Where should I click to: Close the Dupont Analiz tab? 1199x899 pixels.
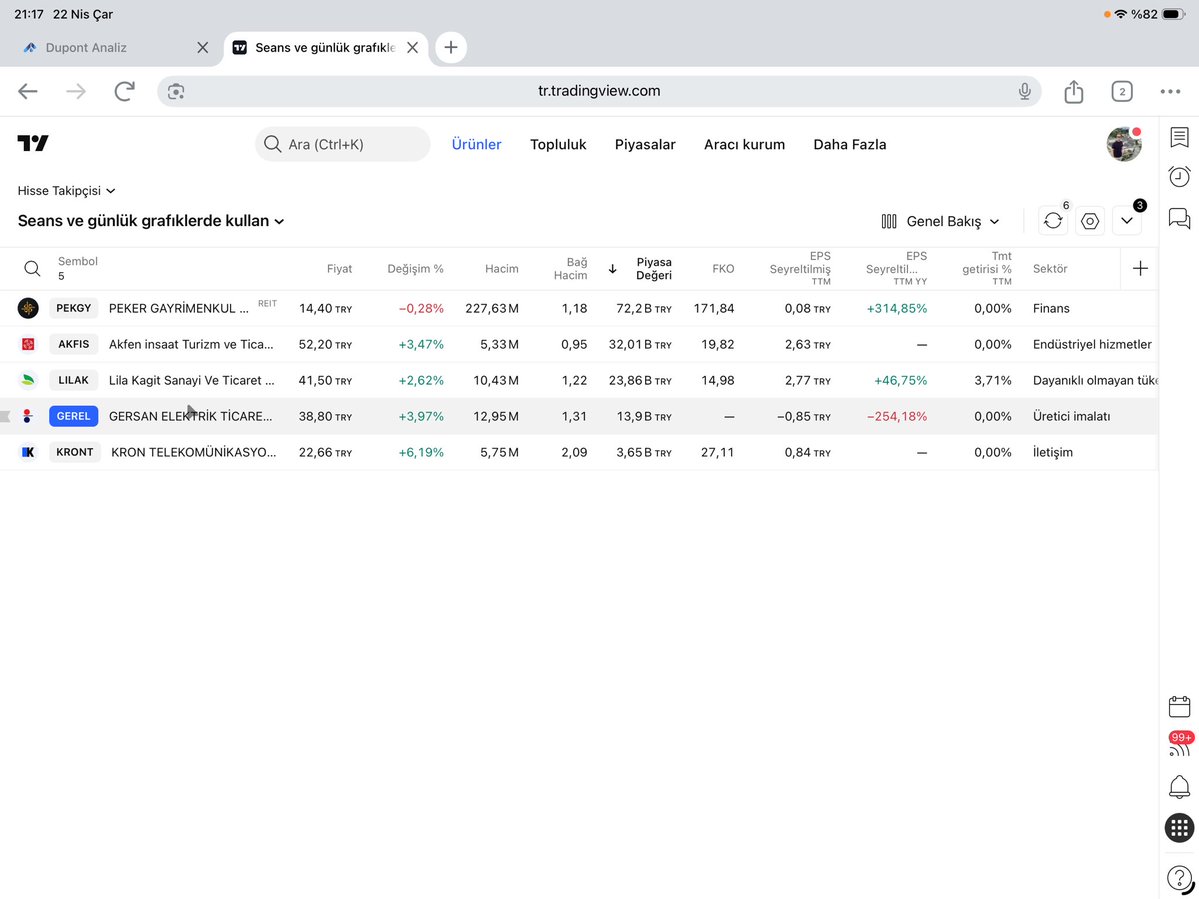203,47
